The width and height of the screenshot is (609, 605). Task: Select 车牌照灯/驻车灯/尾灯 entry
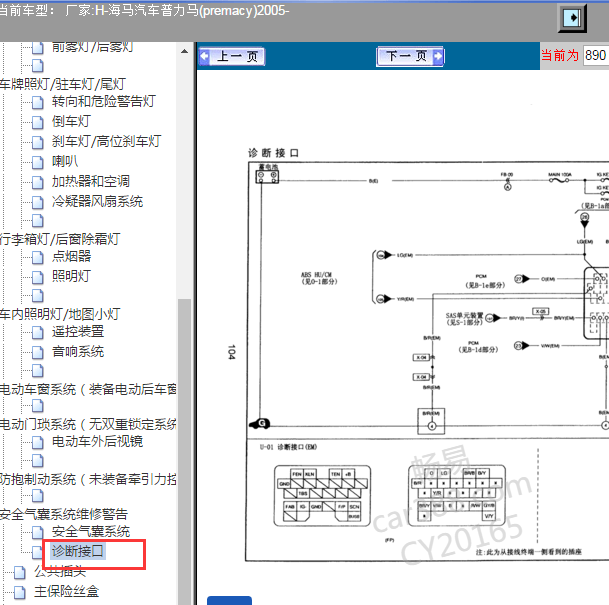63,84
